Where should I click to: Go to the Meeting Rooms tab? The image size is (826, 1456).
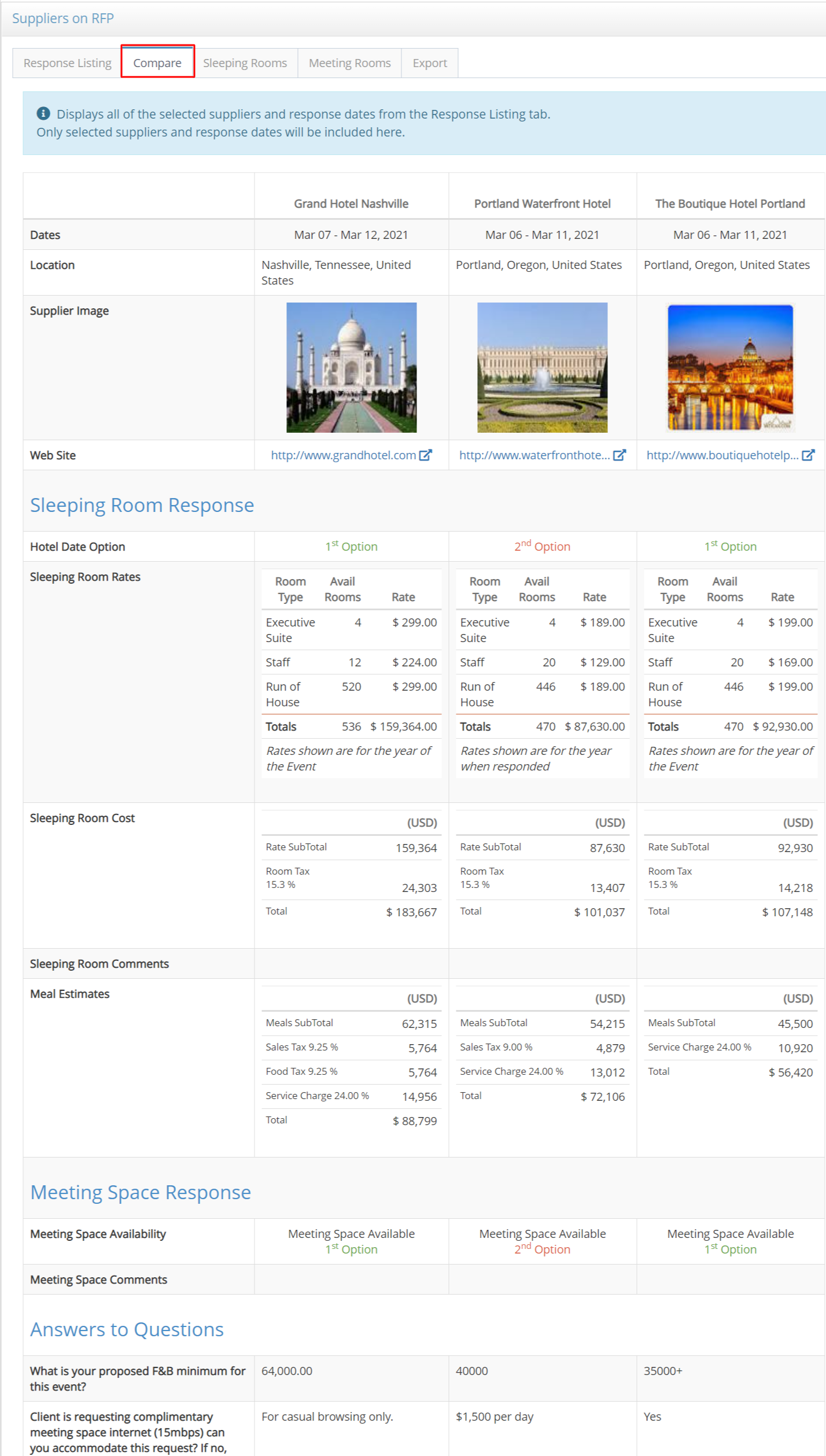[x=349, y=63]
